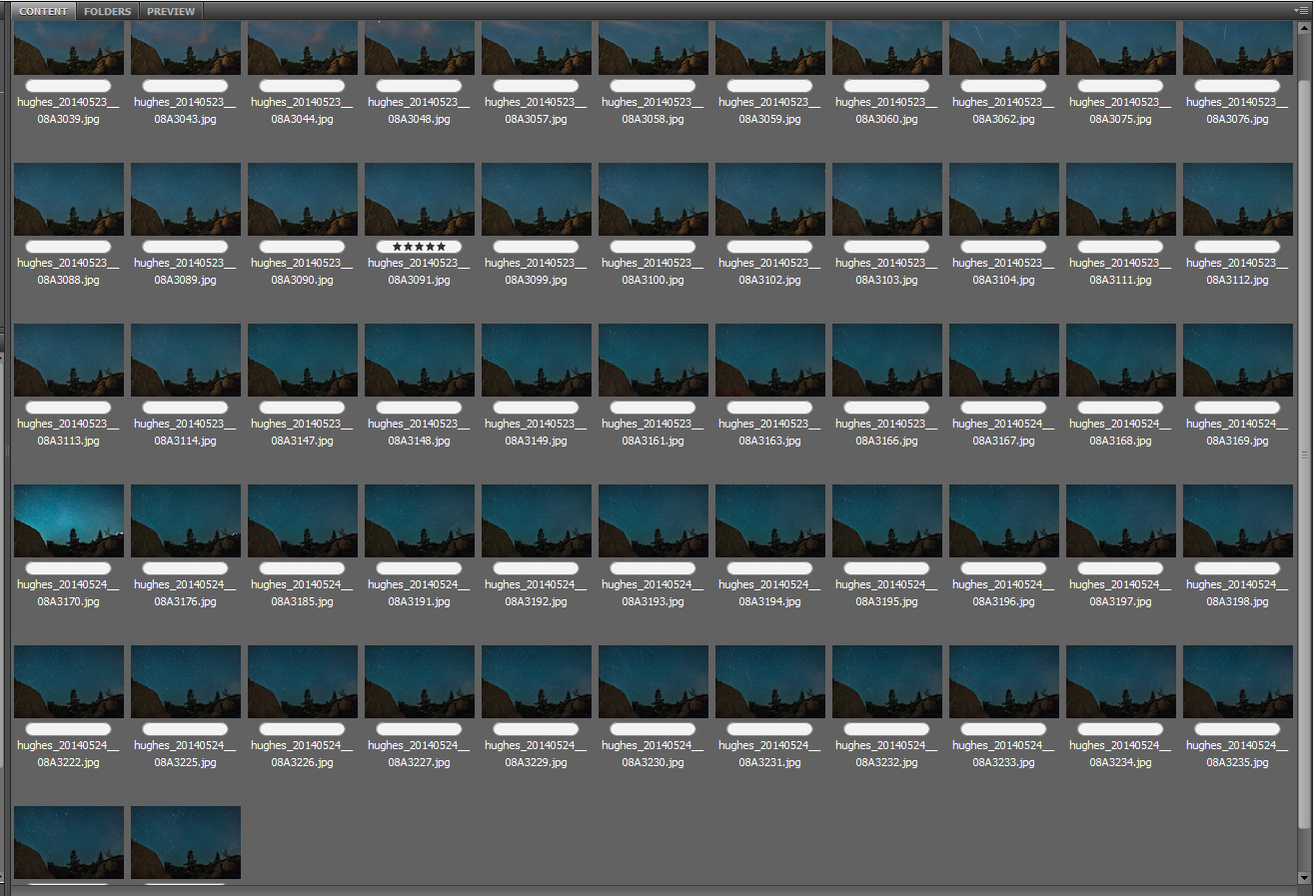This screenshot has height=896, width=1313.
Task: Click filename text 08A3233.jpg
Action: coord(1004,763)
